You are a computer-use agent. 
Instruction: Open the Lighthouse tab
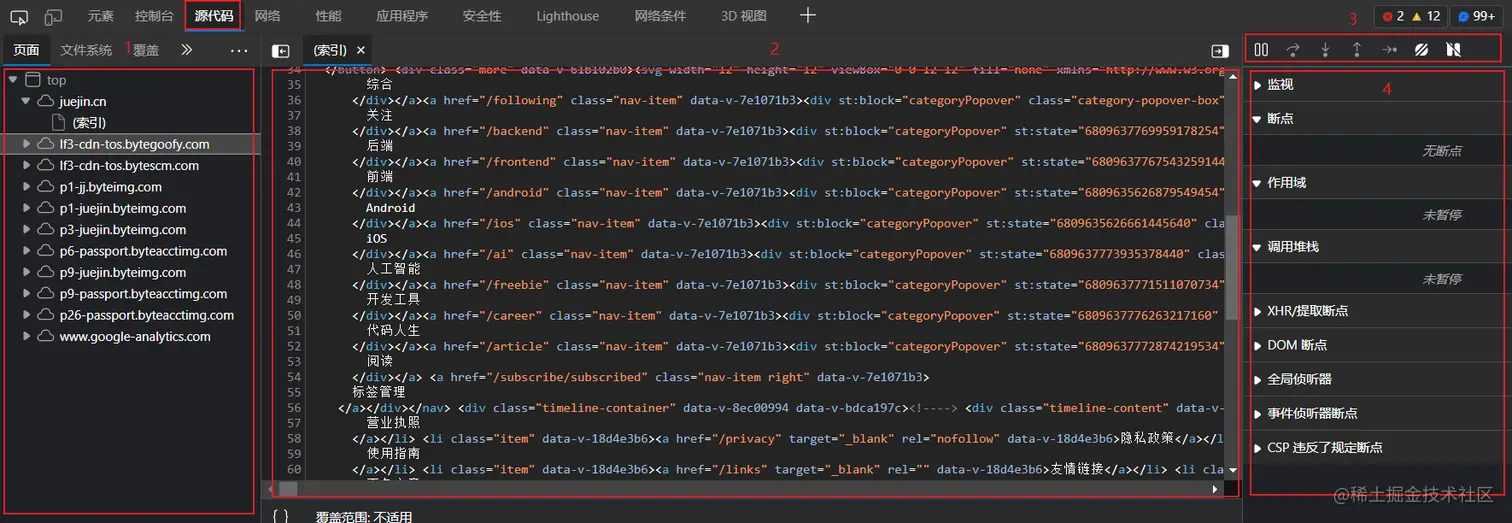tap(567, 16)
